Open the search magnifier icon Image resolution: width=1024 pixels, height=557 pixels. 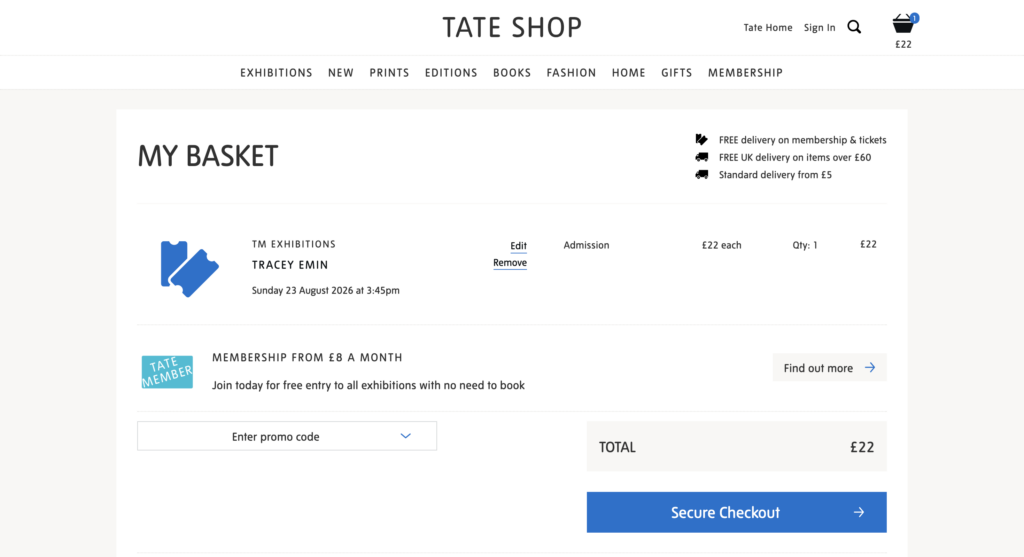(854, 27)
